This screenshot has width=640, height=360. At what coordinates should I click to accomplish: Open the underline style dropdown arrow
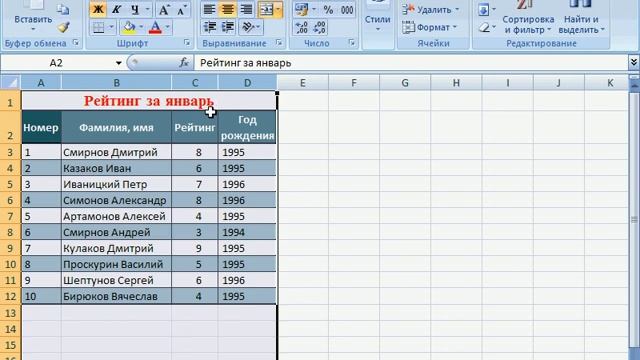[x=148, y=9]
